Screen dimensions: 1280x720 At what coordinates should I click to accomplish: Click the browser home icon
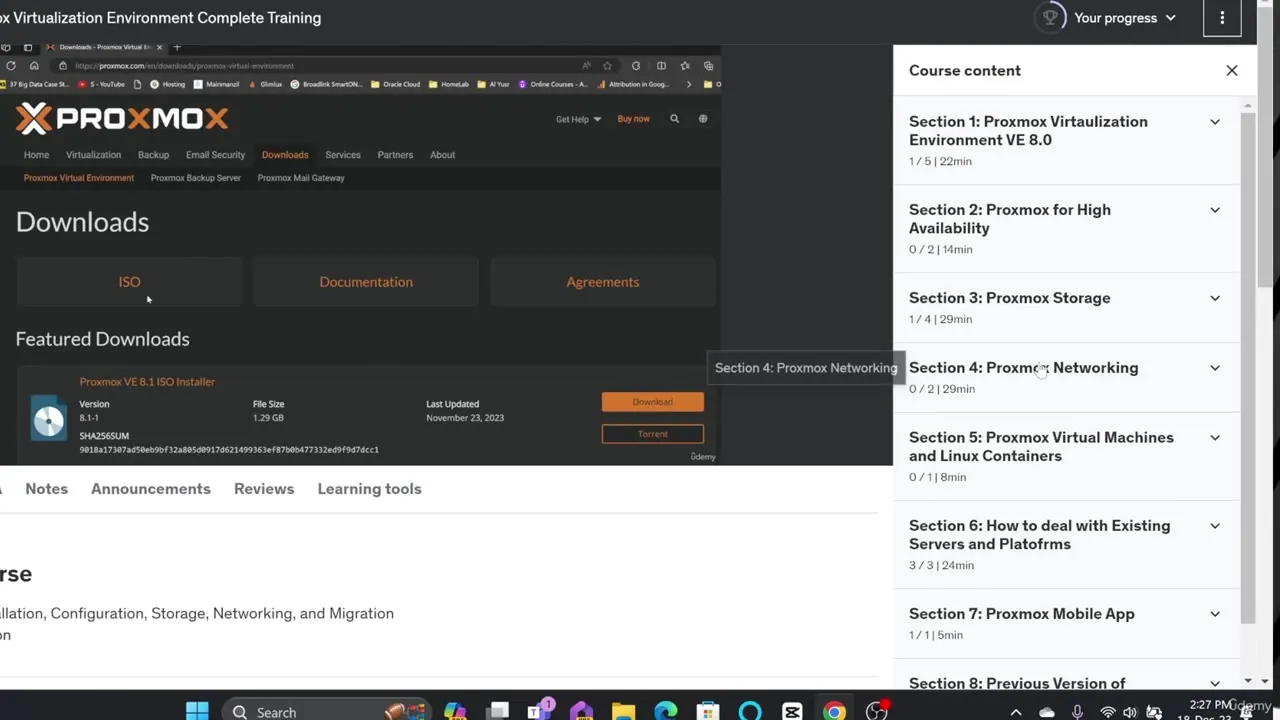coord(34,66)
